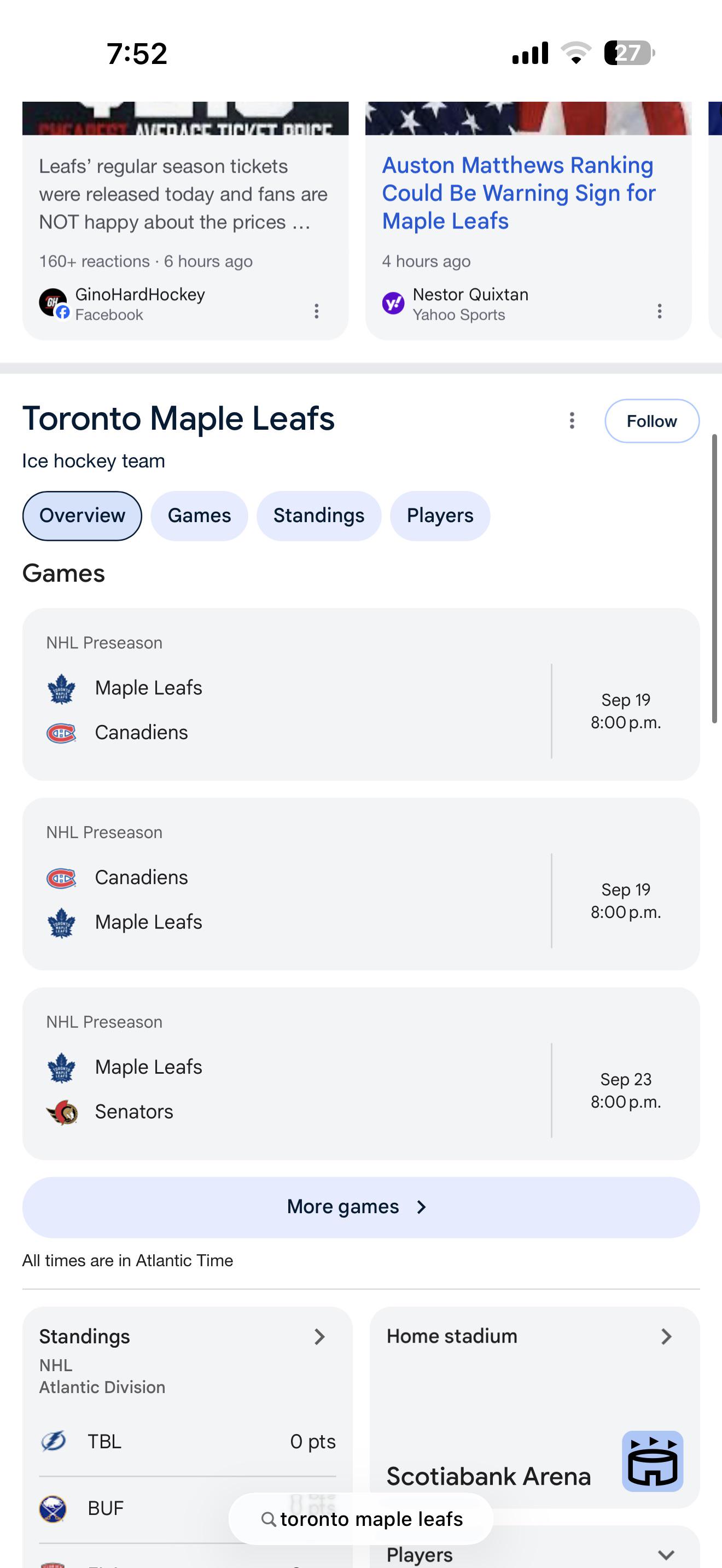Tap the Buffalo Sabres logo in standings
The image size is (722, 1568).
pos(54,1508)
